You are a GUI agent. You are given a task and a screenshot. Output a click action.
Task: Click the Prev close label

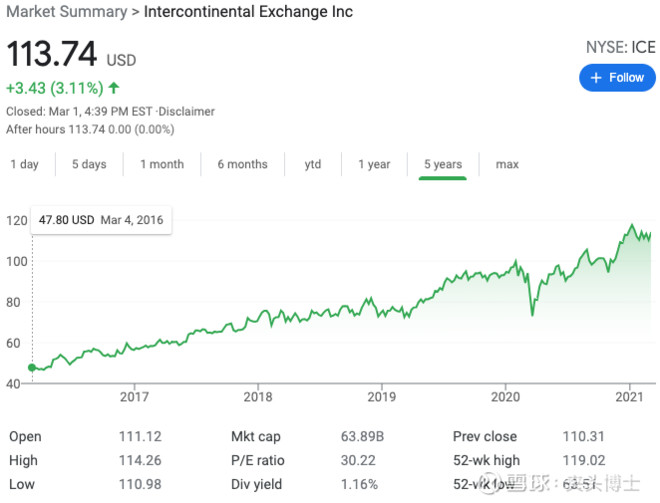[485, 436]
